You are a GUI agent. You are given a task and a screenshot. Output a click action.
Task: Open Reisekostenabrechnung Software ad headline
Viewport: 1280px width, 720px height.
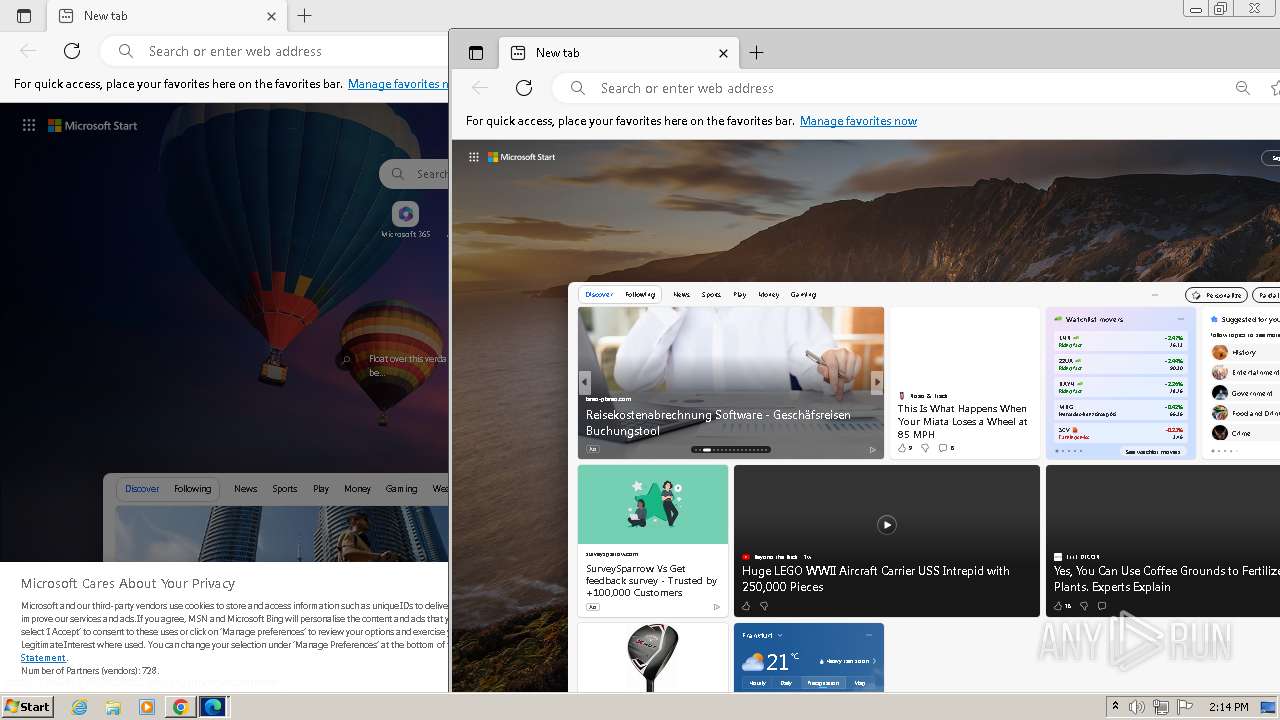click(x=718, y=422)
